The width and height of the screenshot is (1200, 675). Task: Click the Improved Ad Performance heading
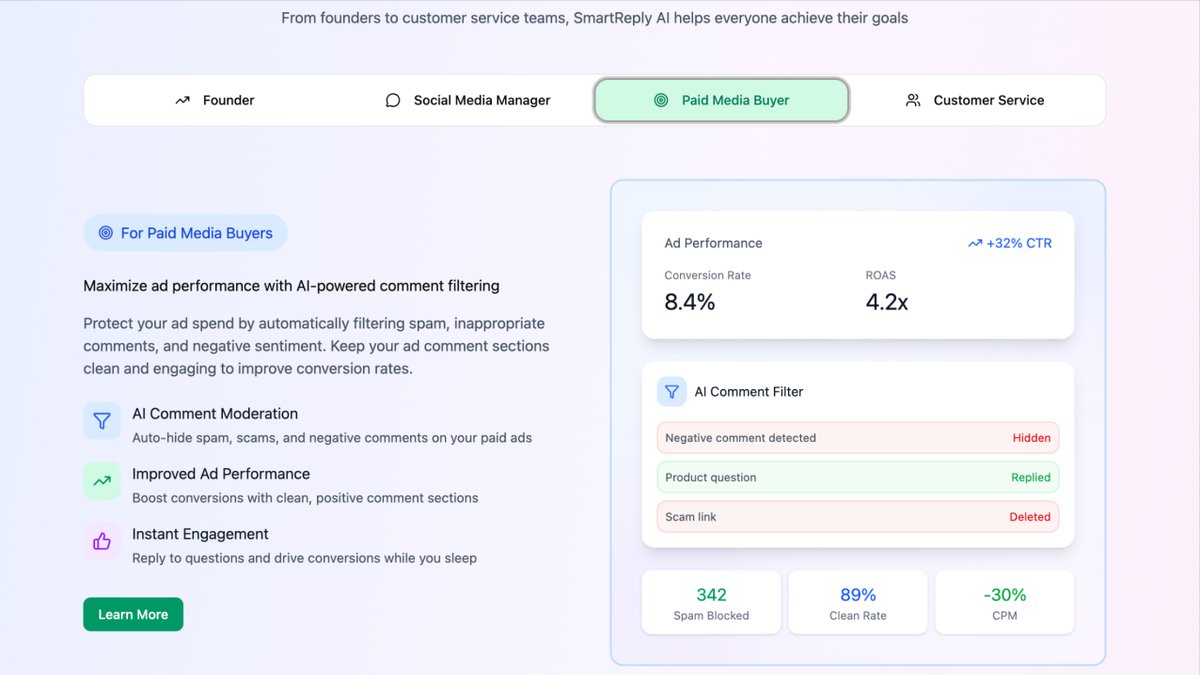click(x=221, y=473)
